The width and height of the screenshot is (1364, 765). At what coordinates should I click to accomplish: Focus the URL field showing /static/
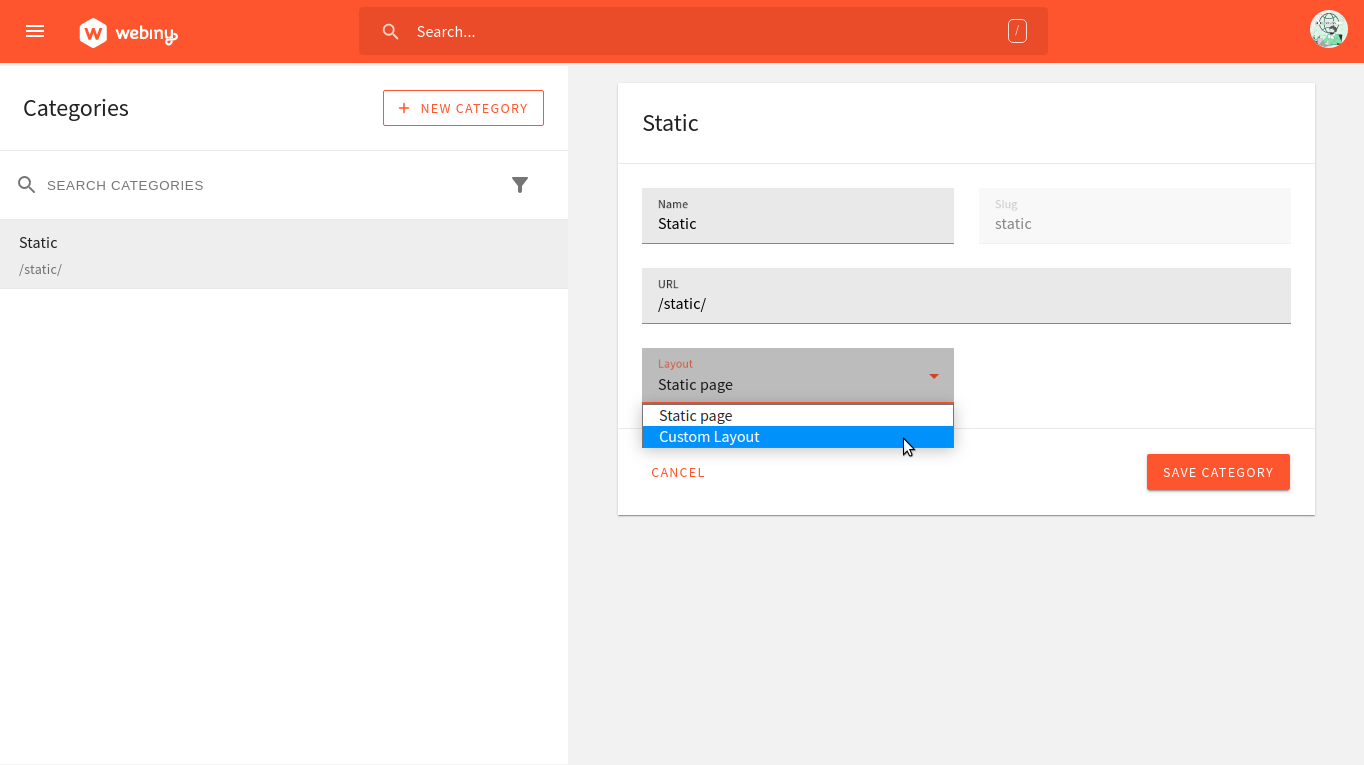click(x=966, y=303)
